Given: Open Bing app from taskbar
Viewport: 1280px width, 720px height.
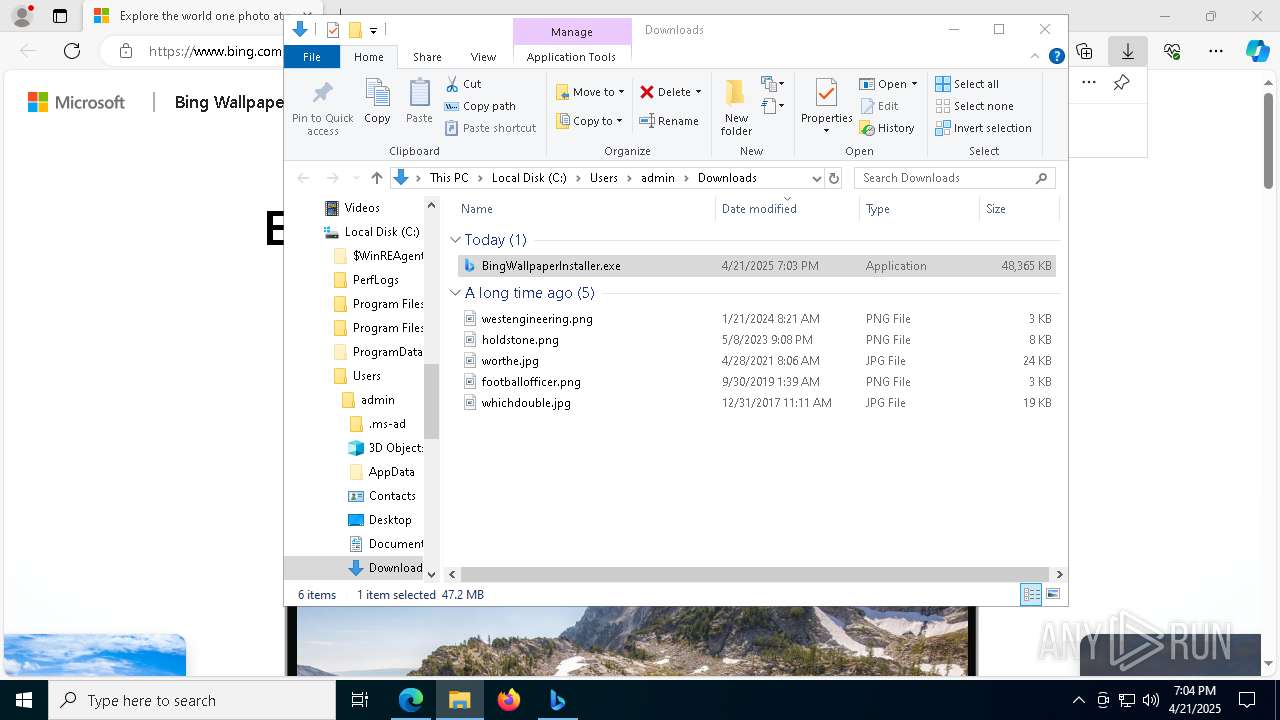Looking at the screenshot, I should pyautogui.click(x=558, y=700).
